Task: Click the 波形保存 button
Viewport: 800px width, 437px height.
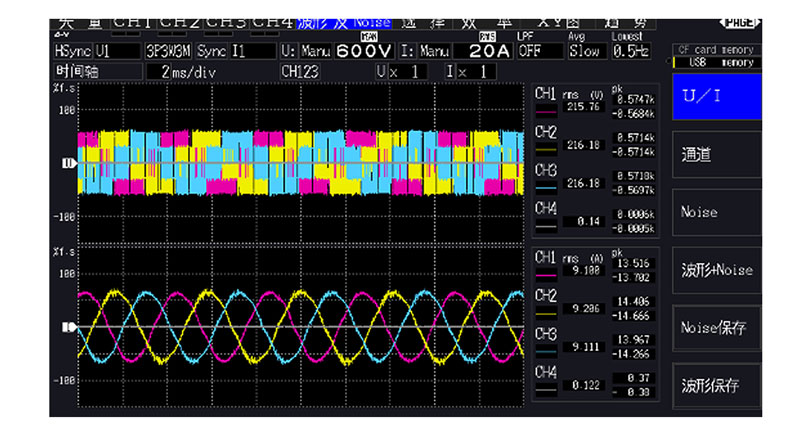Action: pos(717,386)
